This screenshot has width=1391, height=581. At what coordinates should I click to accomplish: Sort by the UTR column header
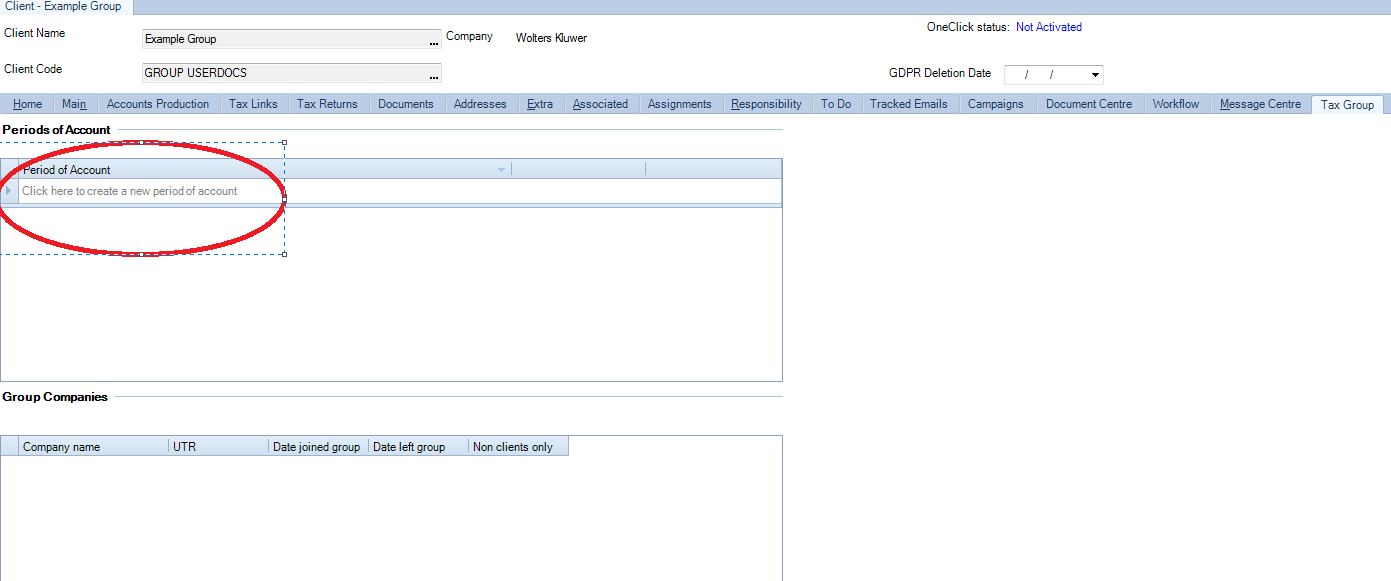coord(218,447)
